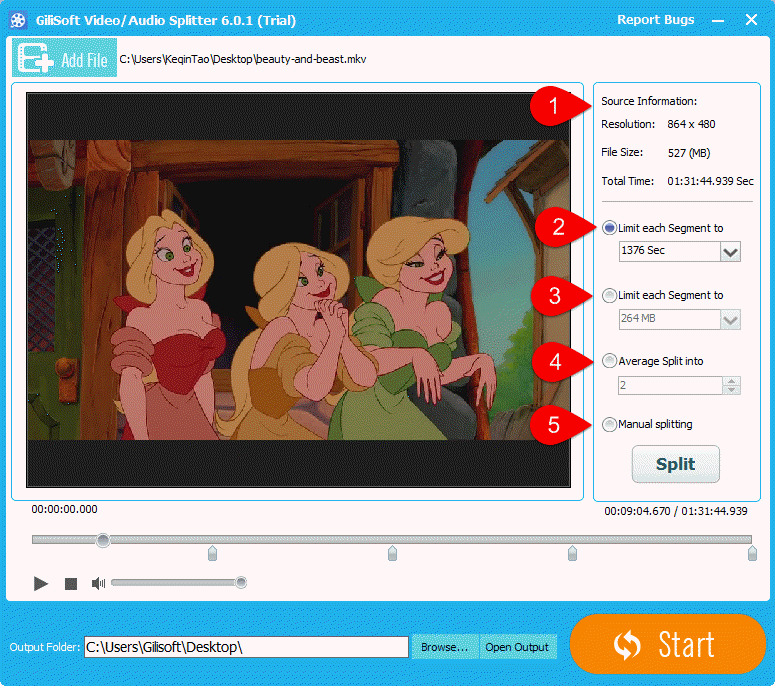775x686 pixels.
Task: Open the Report Bugs link
Action: tap(655, 20)
